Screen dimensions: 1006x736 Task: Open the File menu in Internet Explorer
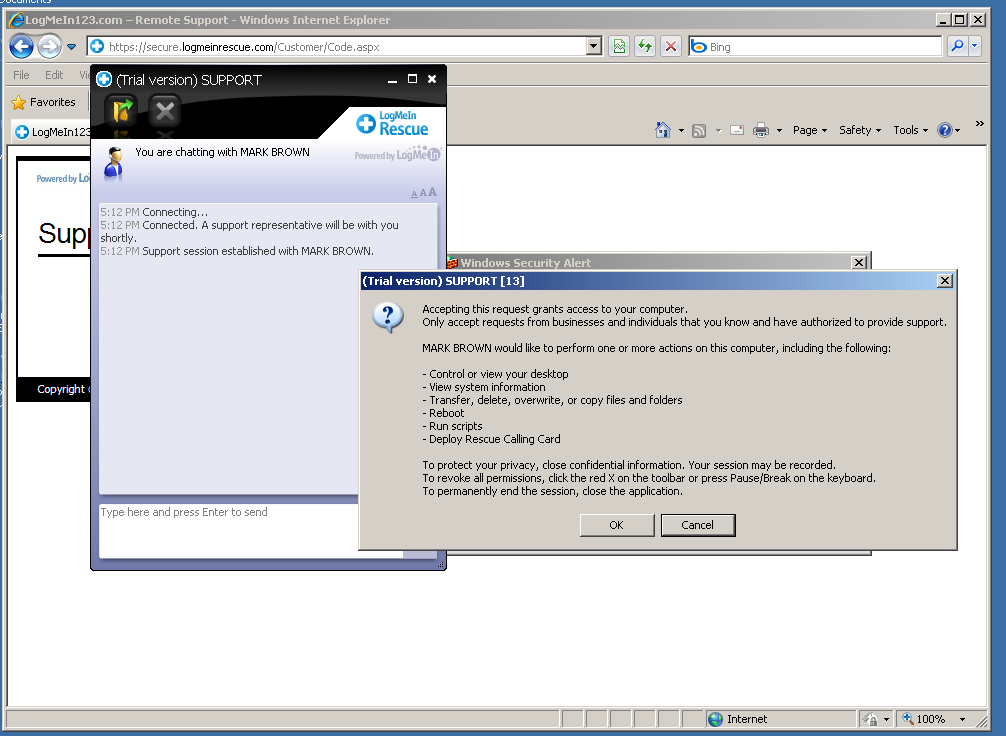pyautogui.click(x=21, y=75)
